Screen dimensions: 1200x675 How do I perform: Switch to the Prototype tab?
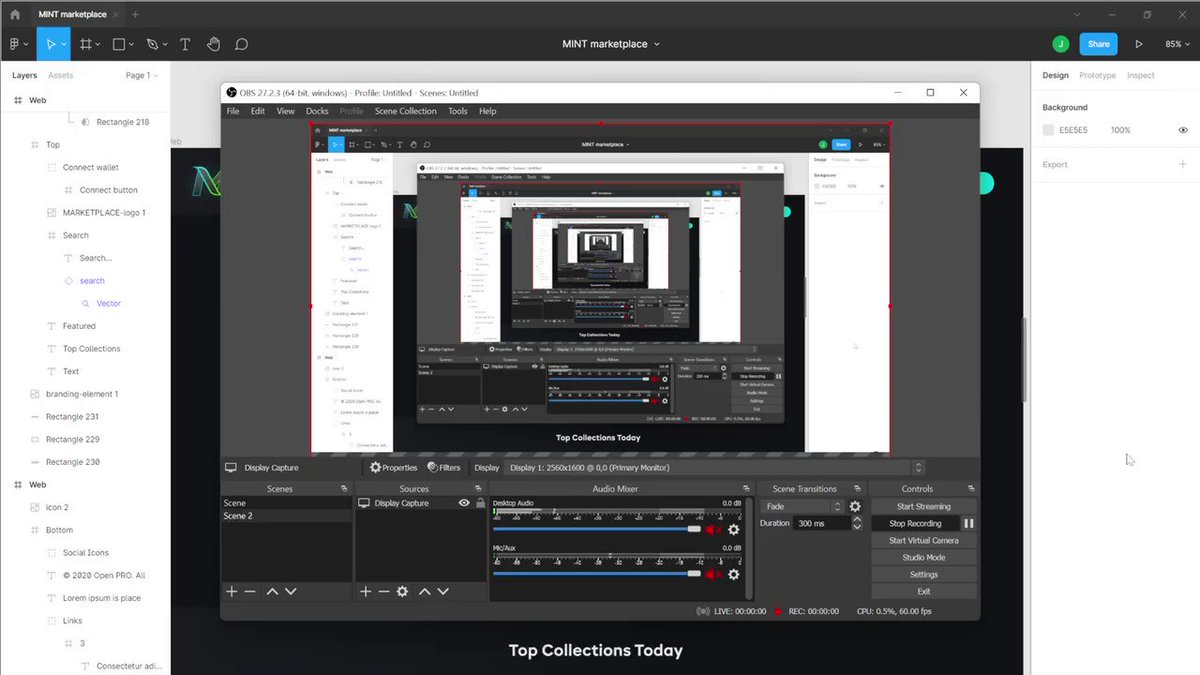[1097, 75]
